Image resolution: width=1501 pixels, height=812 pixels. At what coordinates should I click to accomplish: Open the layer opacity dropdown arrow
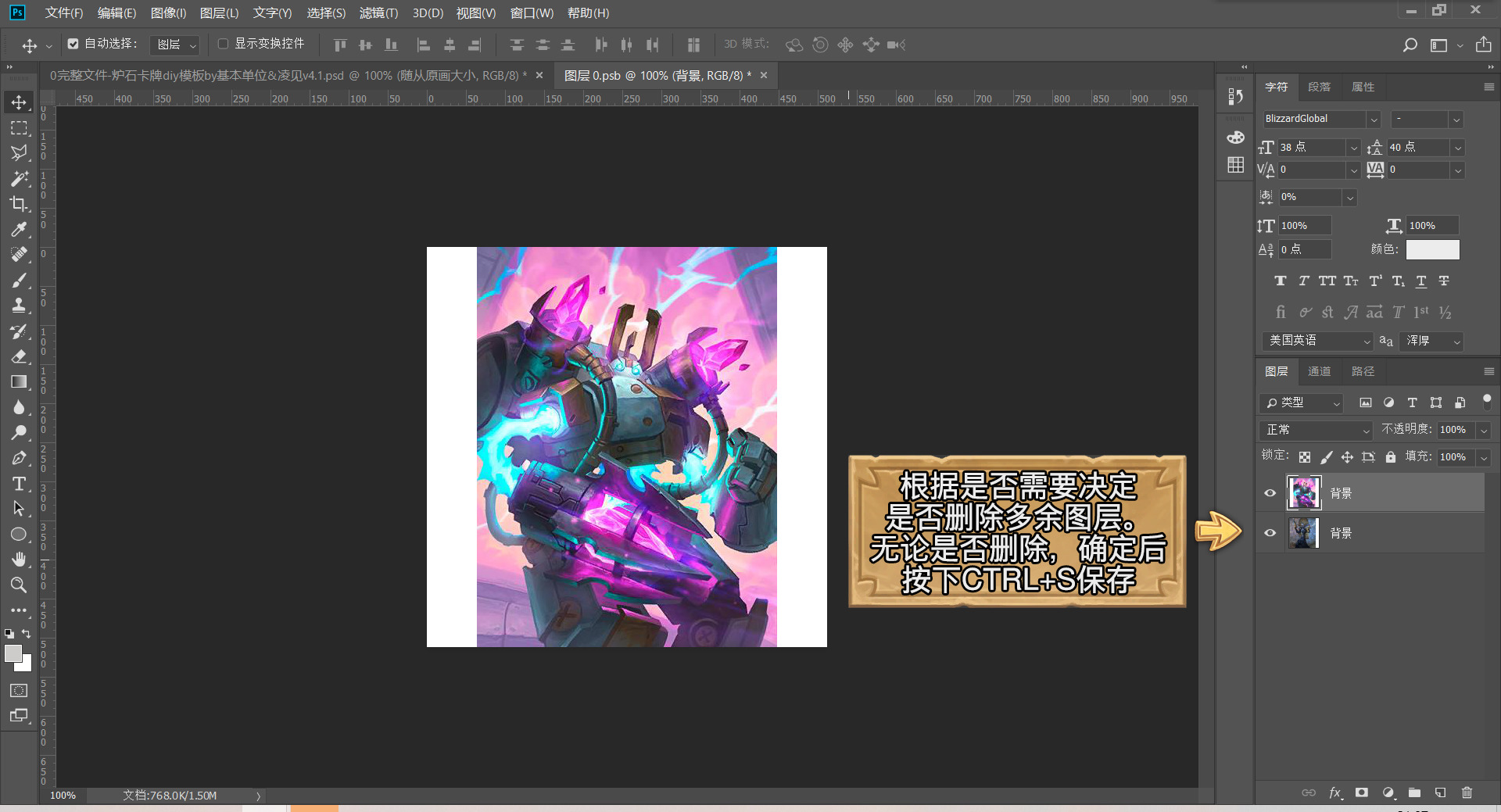tap(1483, 430)
